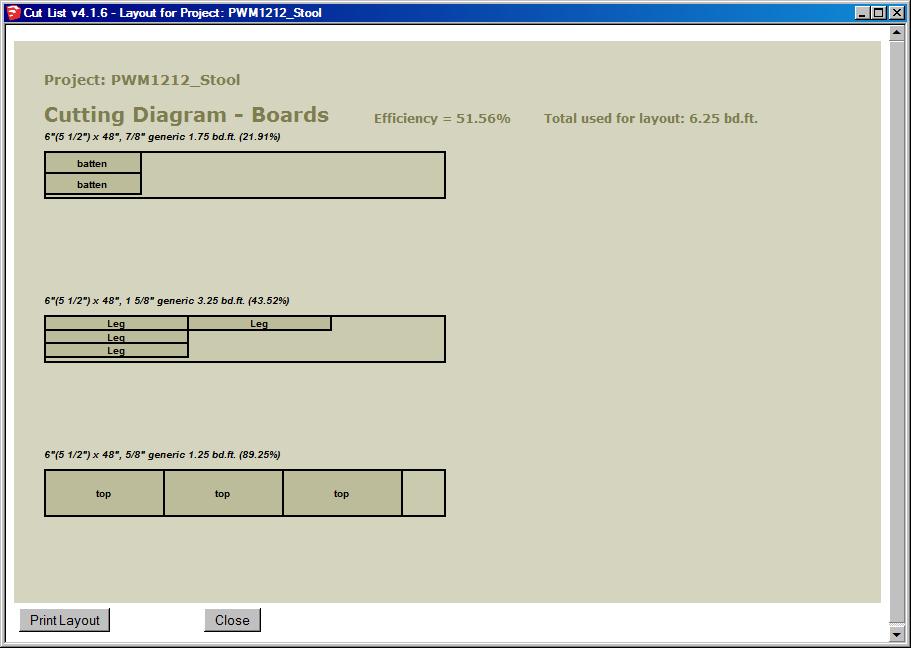Click the Close button beside Print Layout
This screenshot has height=648, width=911.
point(232,620)
